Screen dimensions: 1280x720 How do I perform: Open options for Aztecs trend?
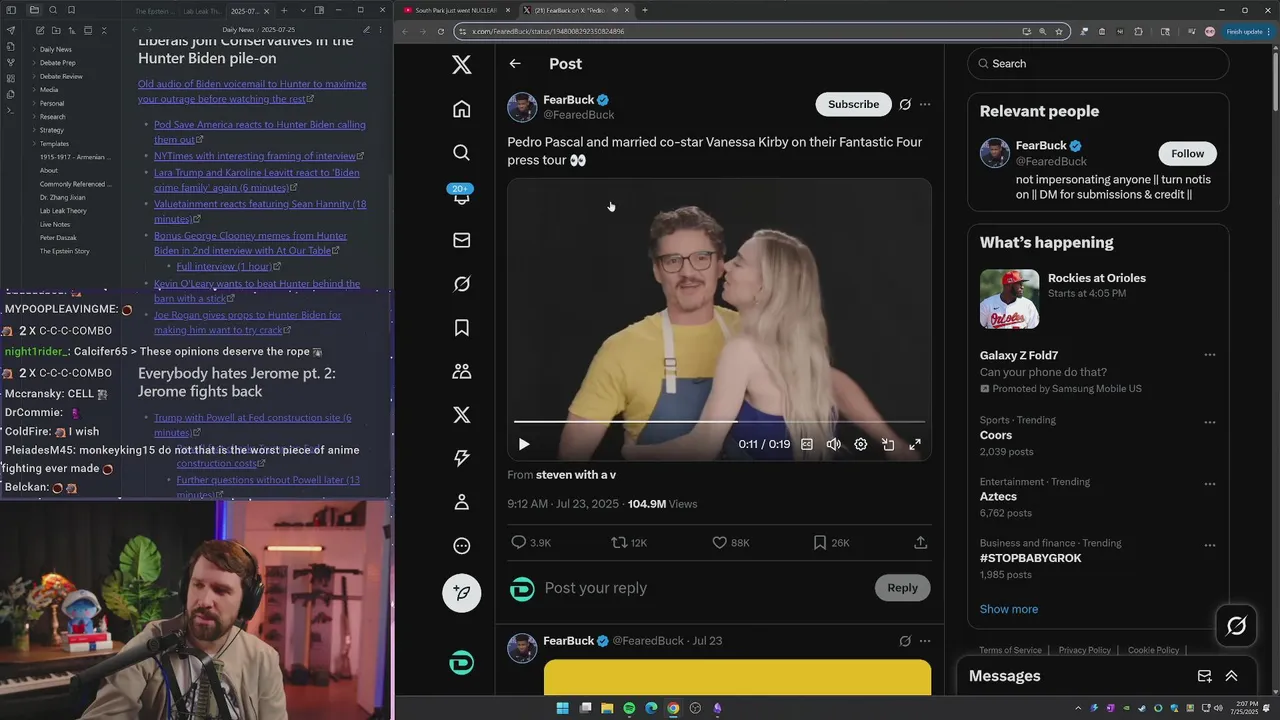pos(1209,483)
